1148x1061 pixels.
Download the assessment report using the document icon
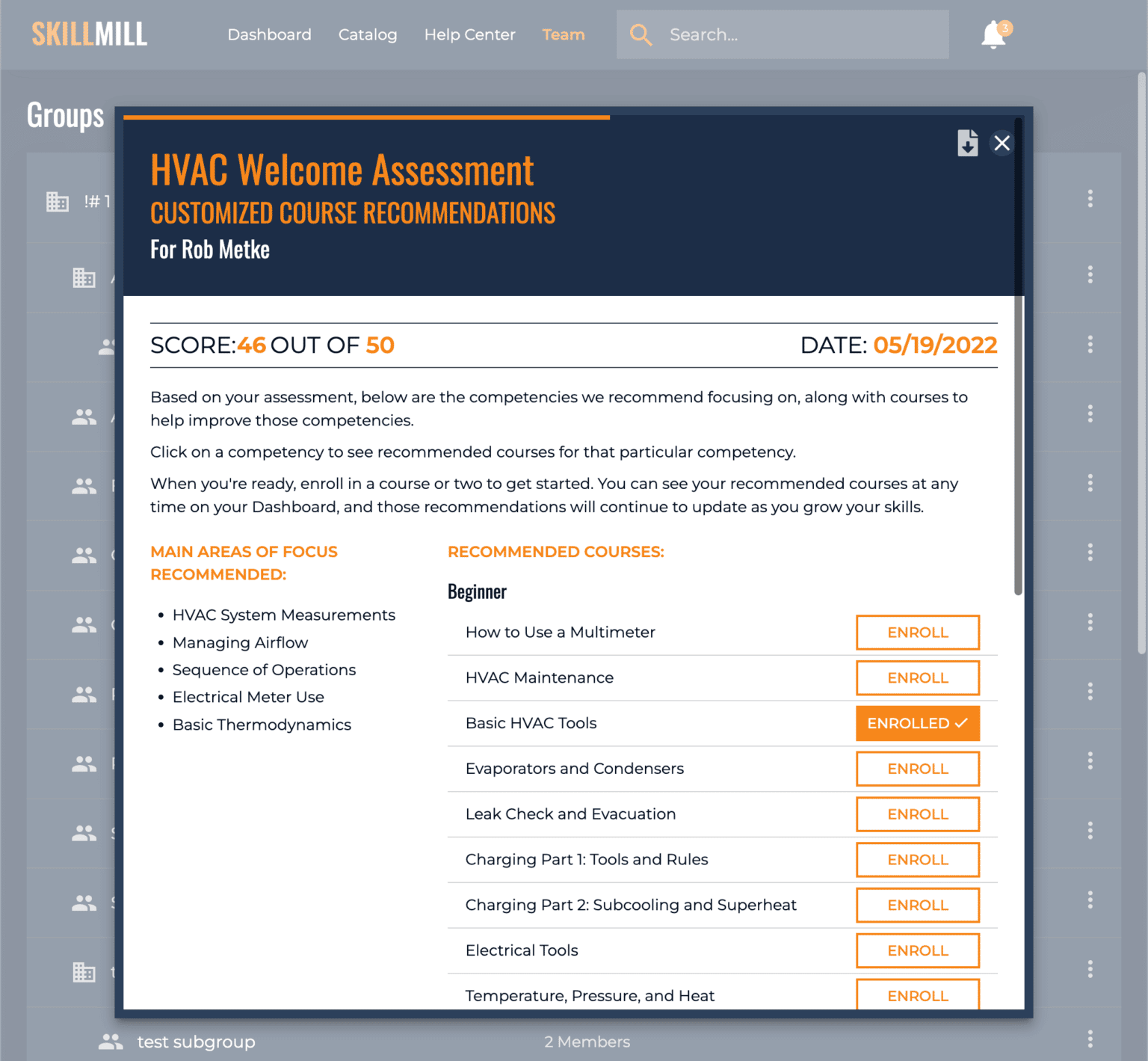coord(968,143)
